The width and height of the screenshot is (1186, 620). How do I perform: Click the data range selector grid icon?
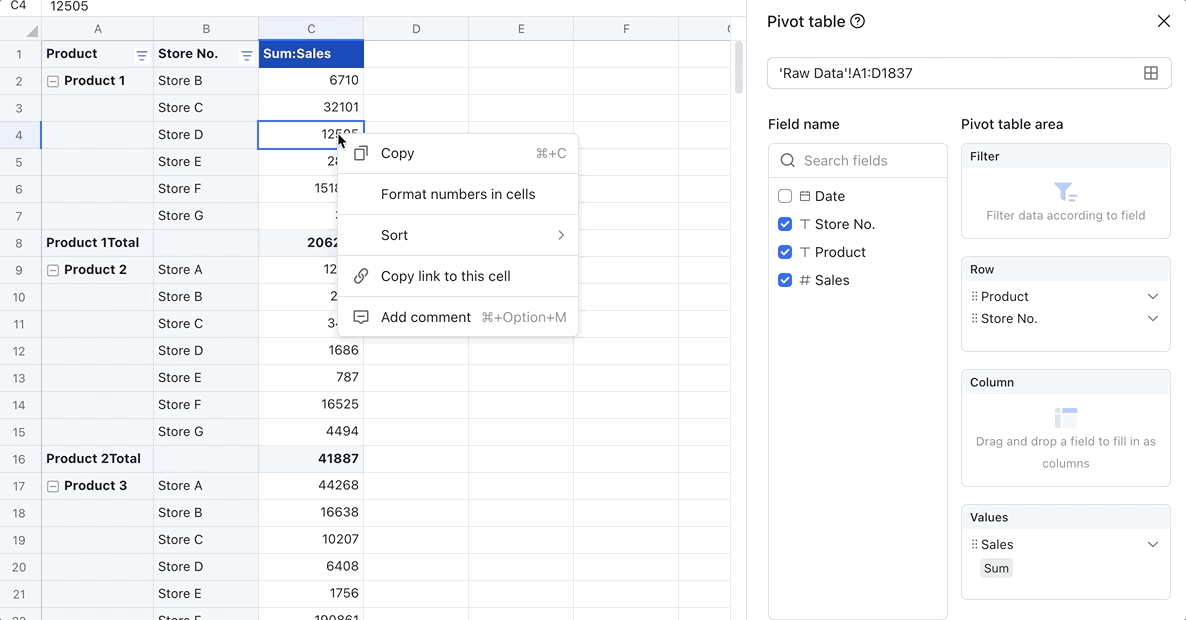1149,72
